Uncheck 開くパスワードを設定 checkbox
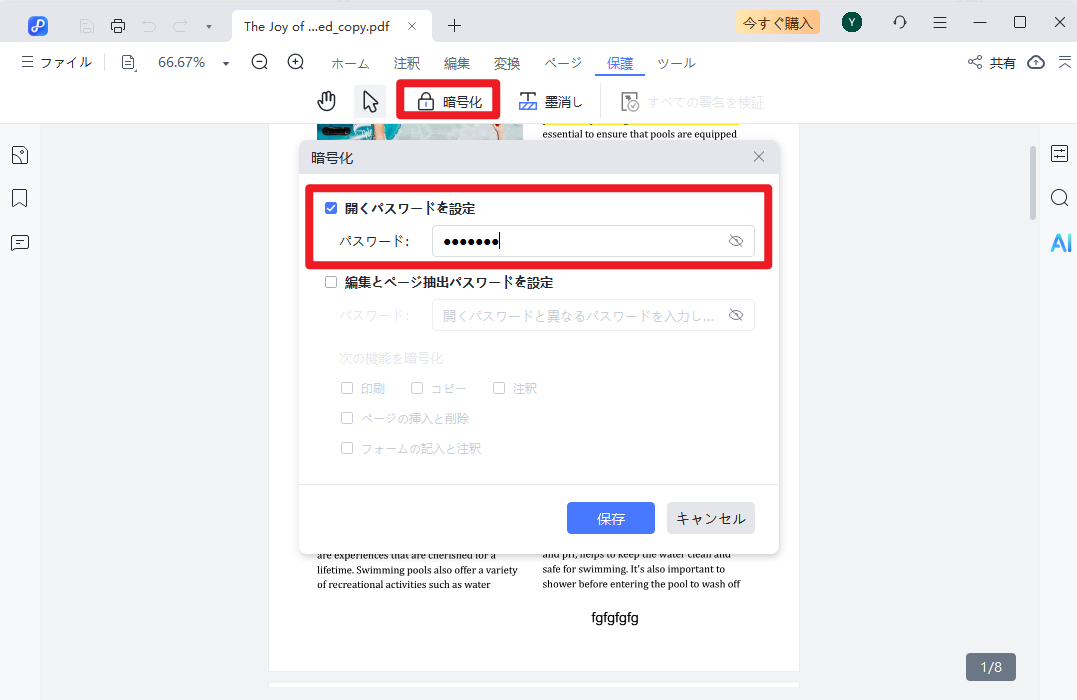Screen dimensions: 1077x700 330,208
